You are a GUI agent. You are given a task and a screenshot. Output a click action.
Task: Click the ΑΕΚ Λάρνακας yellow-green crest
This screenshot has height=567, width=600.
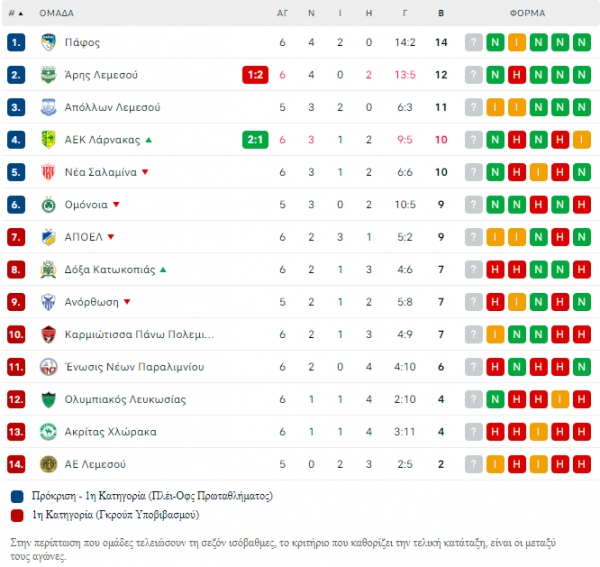(x=48, y=140)
